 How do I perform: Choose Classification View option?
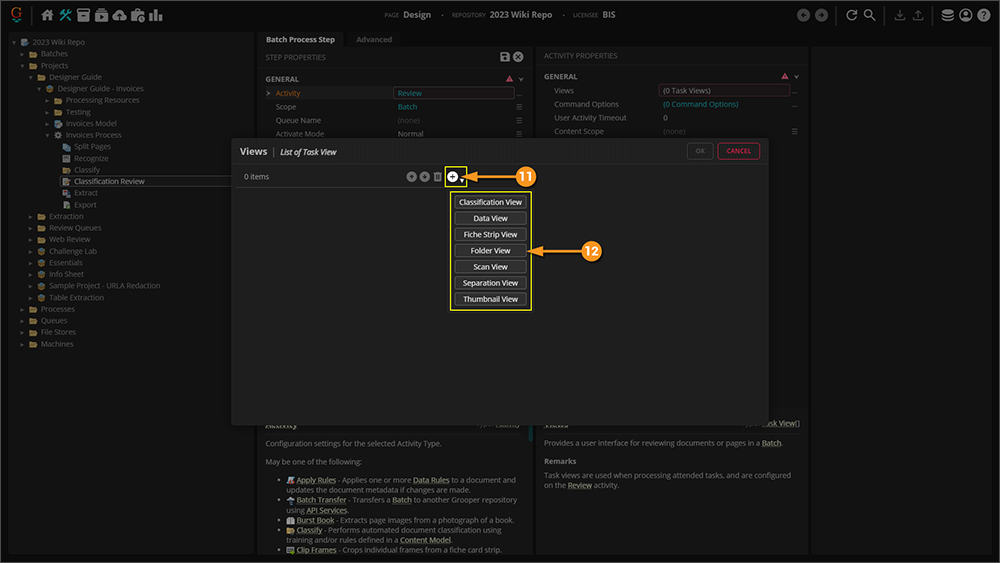coord(490,202)
